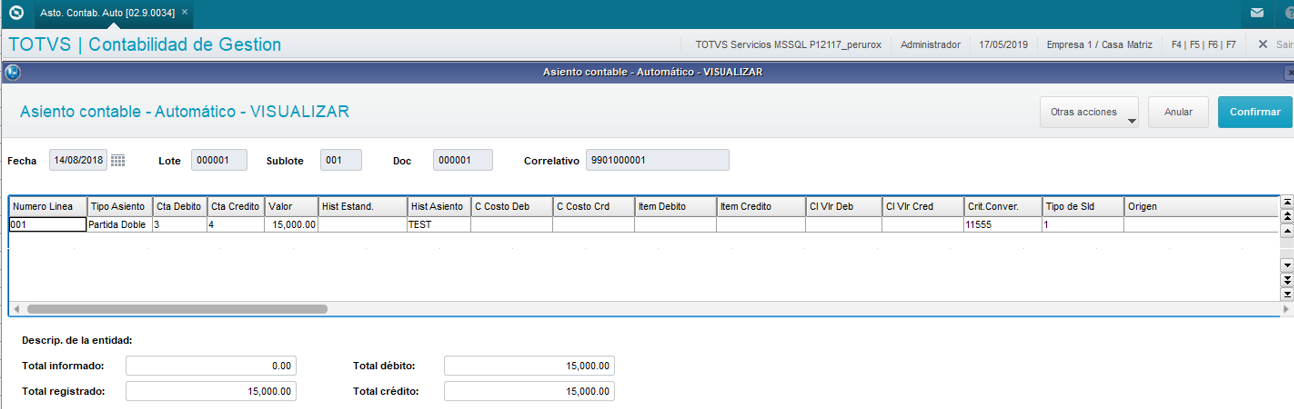Move one row up with single up arrow

(1287, 229)
